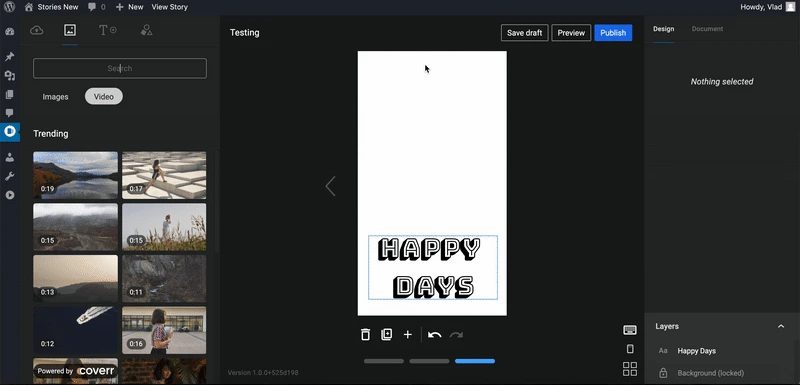Image resolution: width=800 pixels, height=385 pixels.
Task: Click the WordPress logo icon
Action: click(x=10, y=7)
